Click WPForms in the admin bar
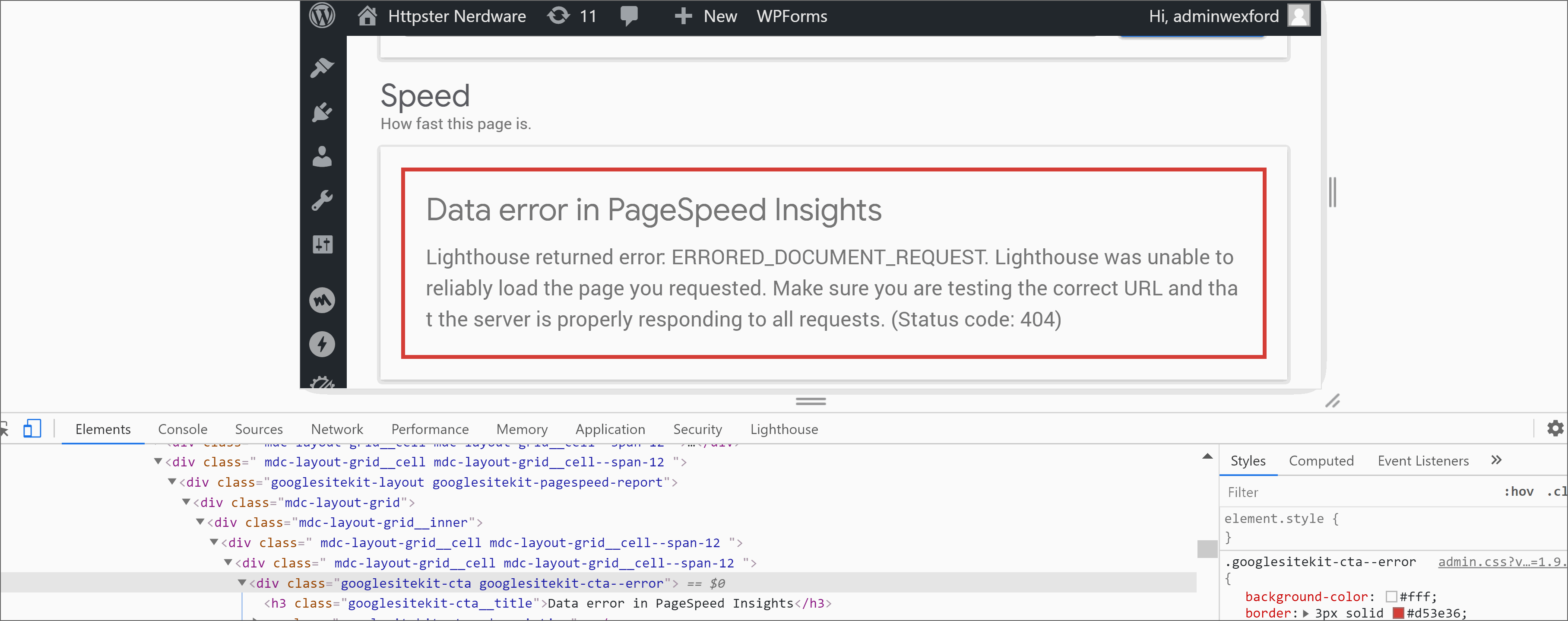Image resolution: width=1568 pixels, height=621 pixels. point(791,16)
